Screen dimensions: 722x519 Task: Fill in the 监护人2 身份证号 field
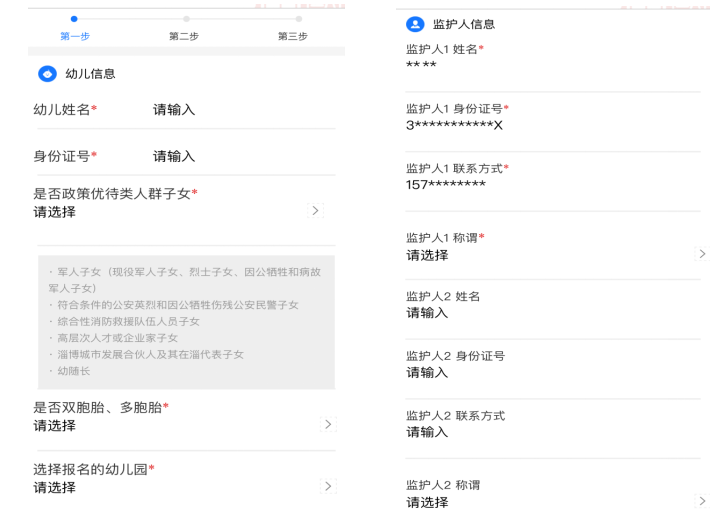[x=427, y=373]
